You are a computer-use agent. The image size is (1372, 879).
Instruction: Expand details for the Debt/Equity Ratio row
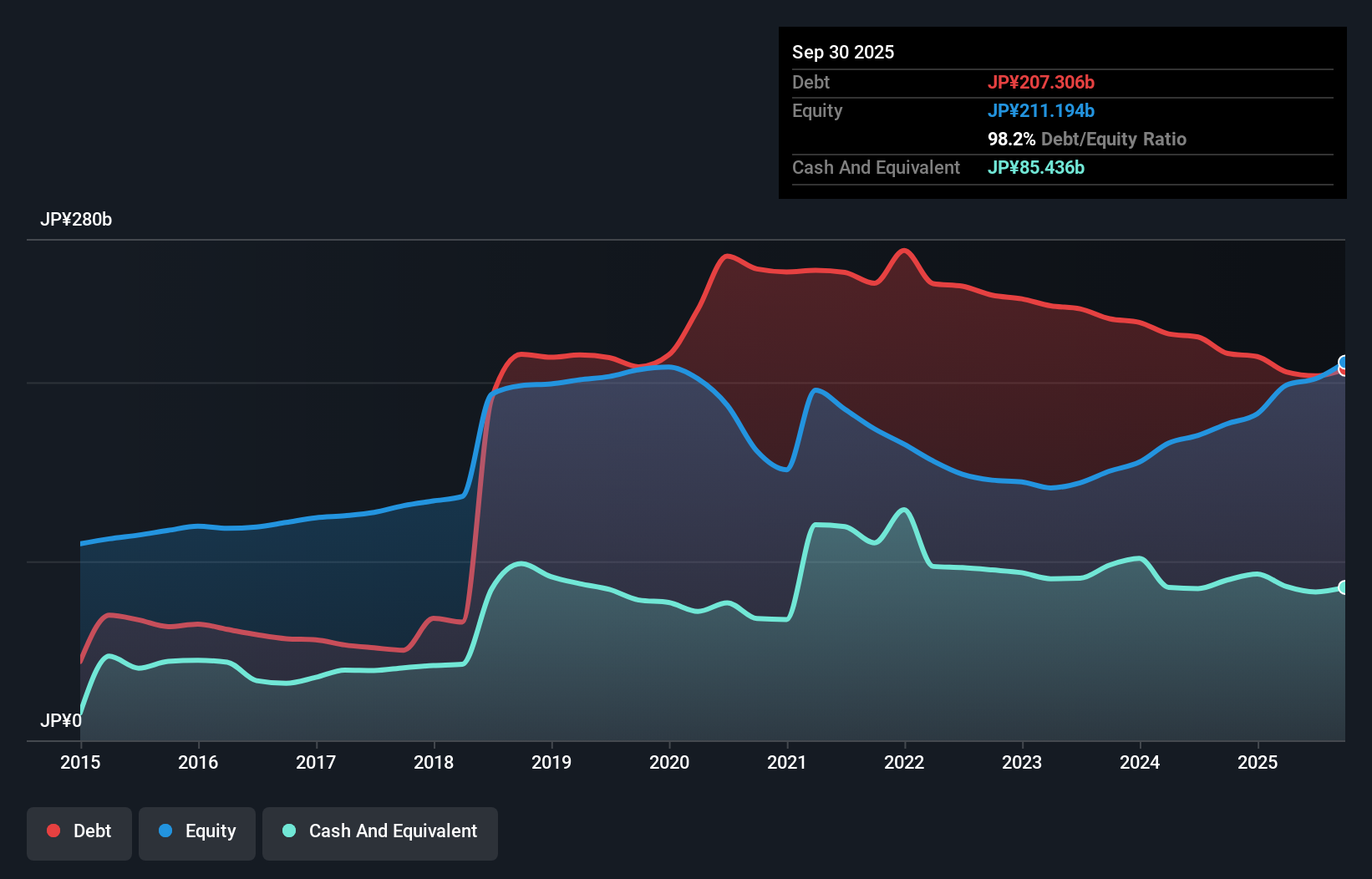[1087, 139]
